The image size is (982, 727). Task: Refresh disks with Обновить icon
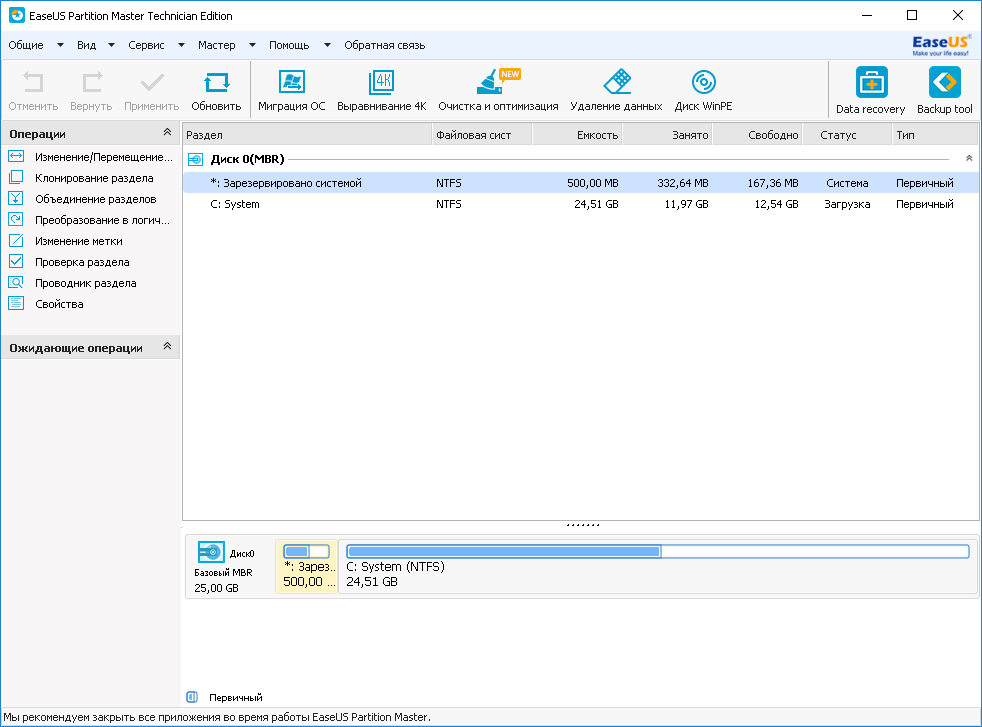216,83
